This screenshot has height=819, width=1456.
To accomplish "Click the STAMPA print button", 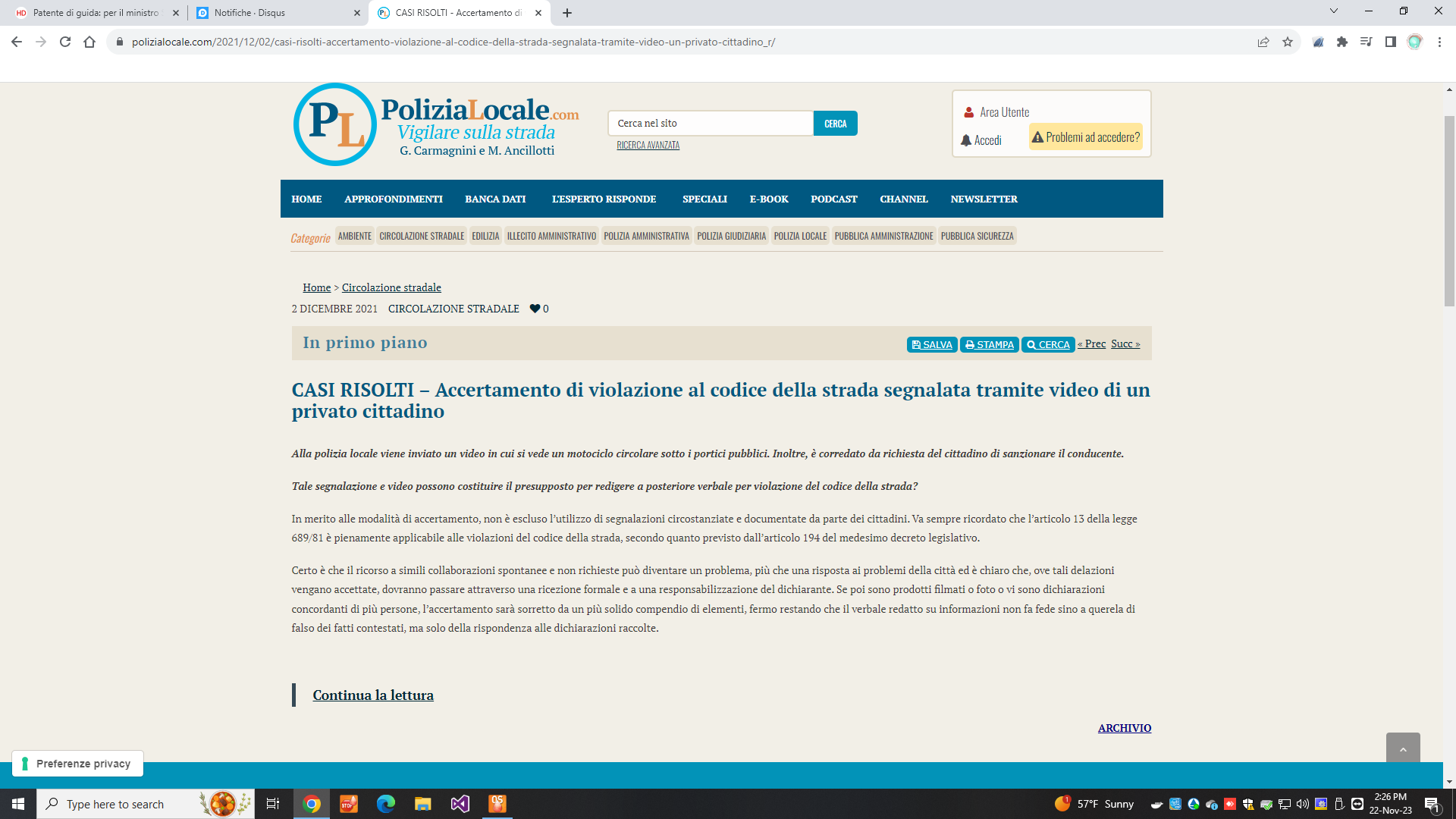I will [990, 344].
